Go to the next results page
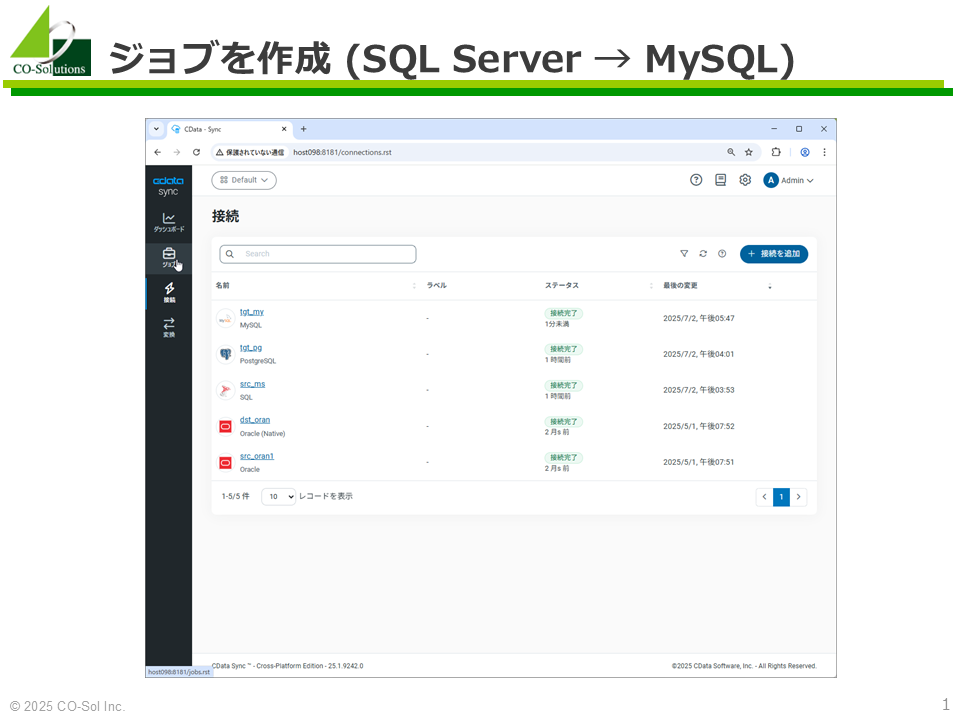This screenshot has width=960, height=720. [x=798, y=497]
